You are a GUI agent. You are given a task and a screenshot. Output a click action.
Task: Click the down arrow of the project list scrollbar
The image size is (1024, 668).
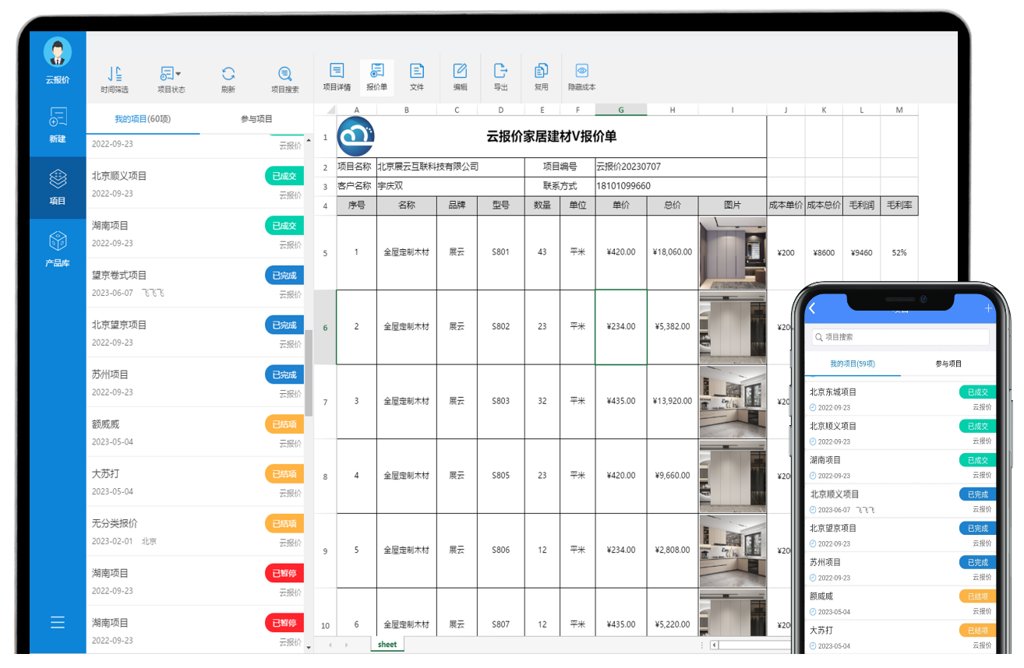[x=309, y=647]
